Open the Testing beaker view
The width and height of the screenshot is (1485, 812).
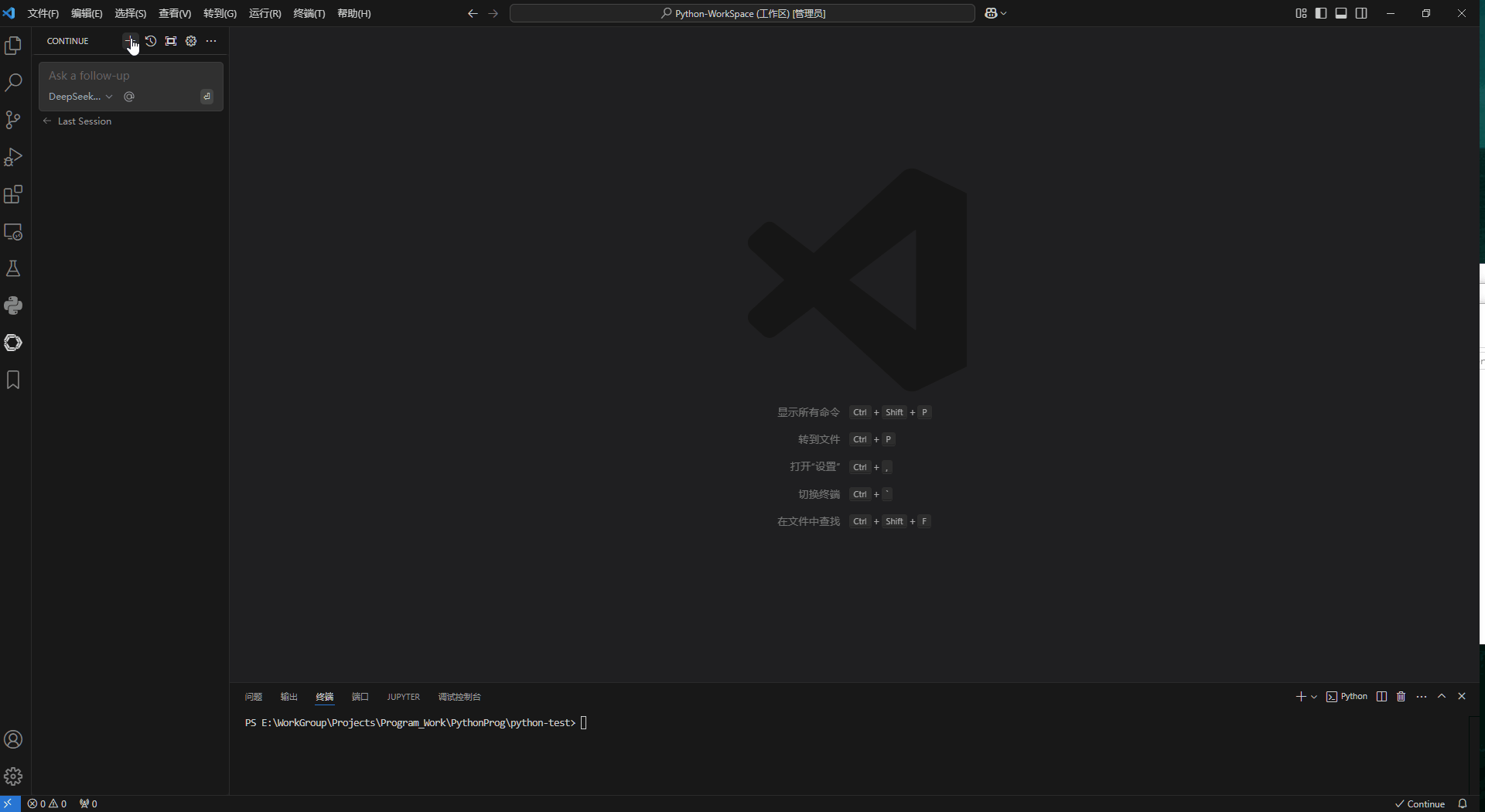tap(13, 268)
